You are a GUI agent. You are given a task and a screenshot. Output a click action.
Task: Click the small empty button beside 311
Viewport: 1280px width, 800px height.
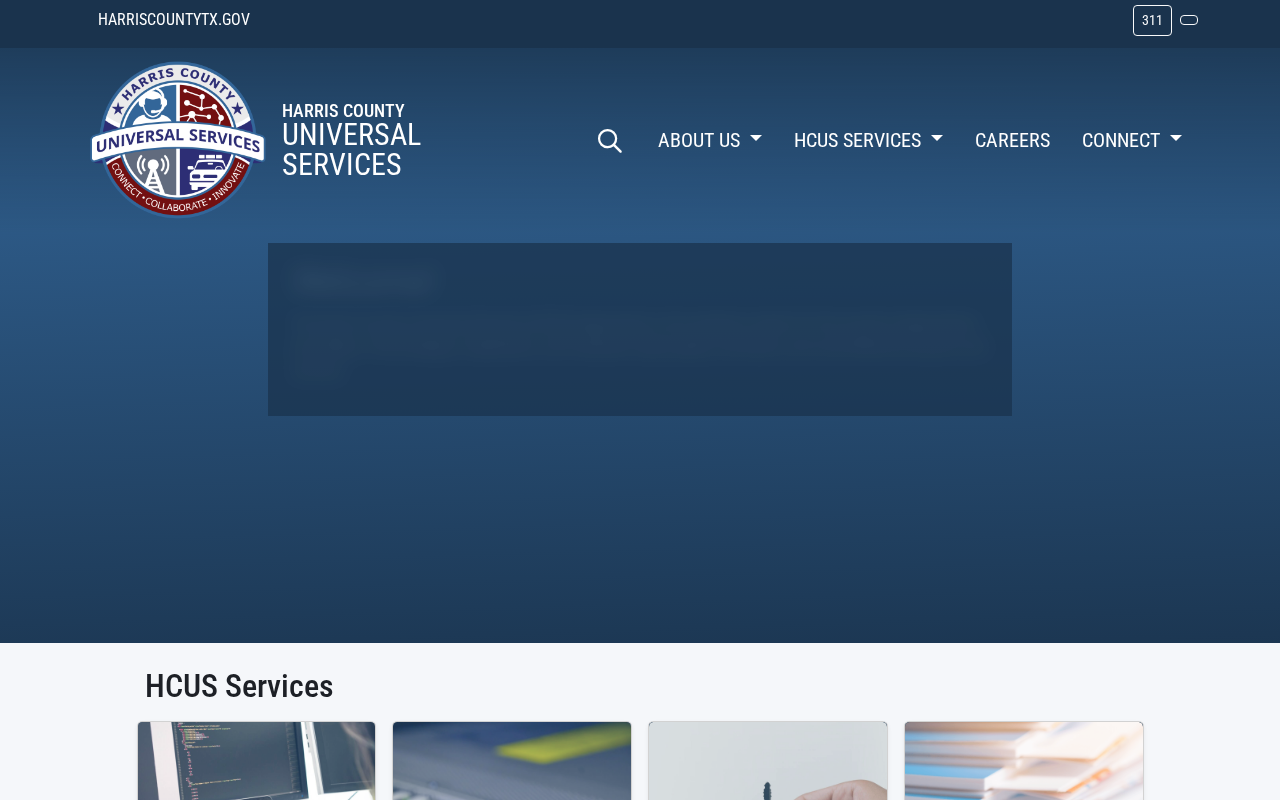(1189, 20)
